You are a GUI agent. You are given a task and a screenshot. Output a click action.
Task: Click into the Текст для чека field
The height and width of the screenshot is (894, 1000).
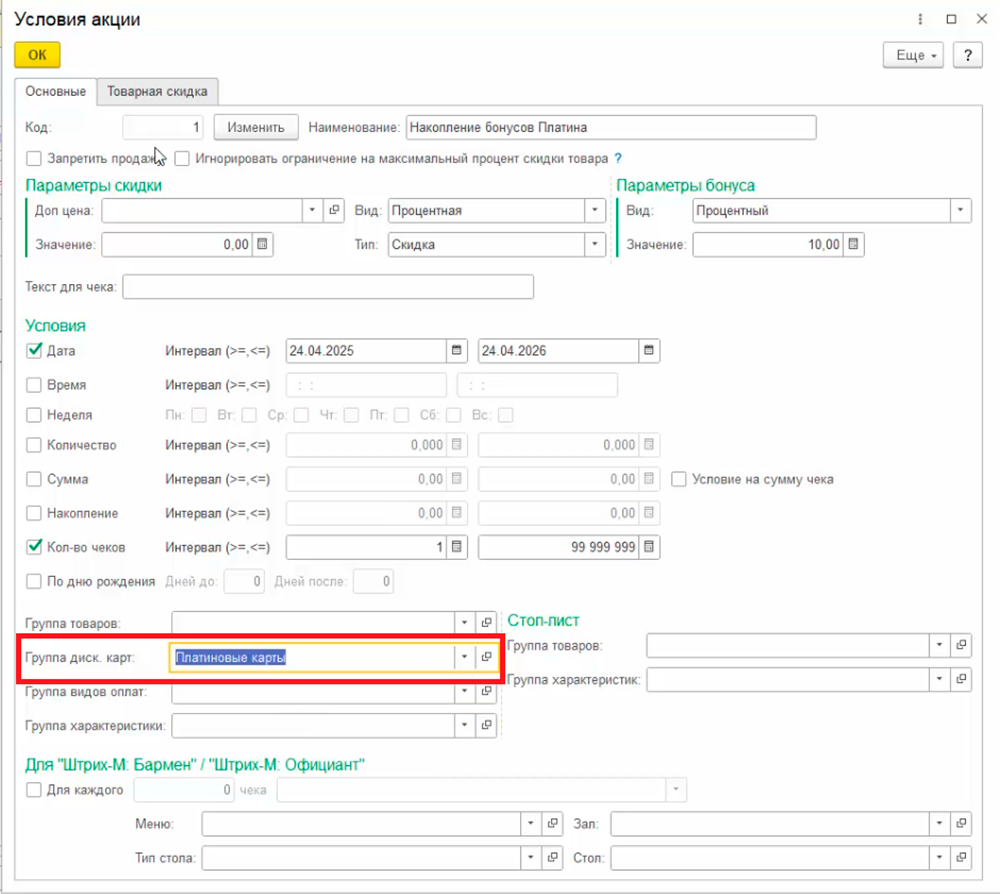point(328,288)
